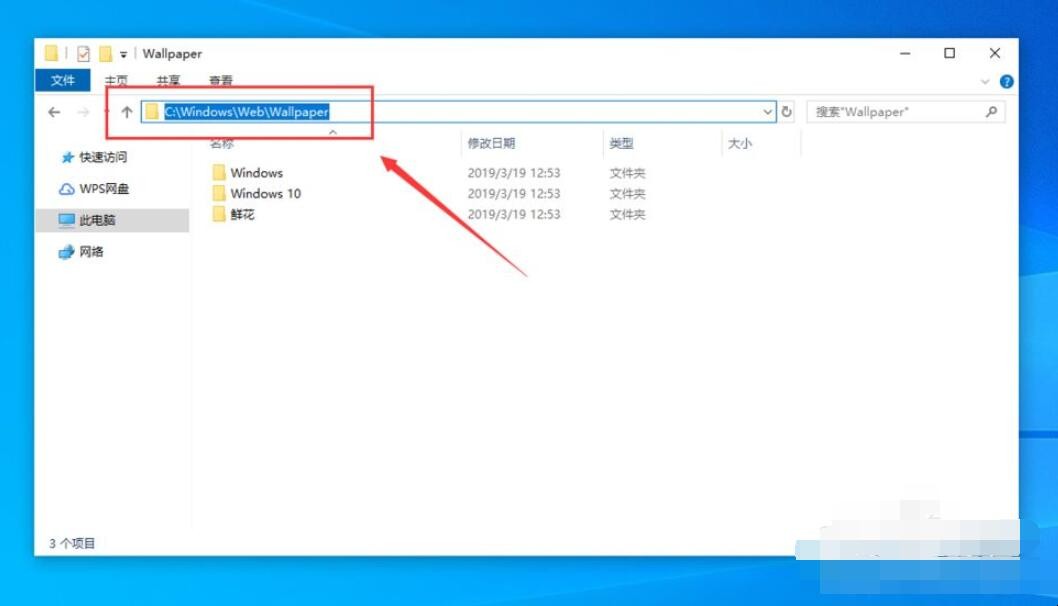
Task: Select WPS网盘 in the navigation pane
Action: (103, 189)
